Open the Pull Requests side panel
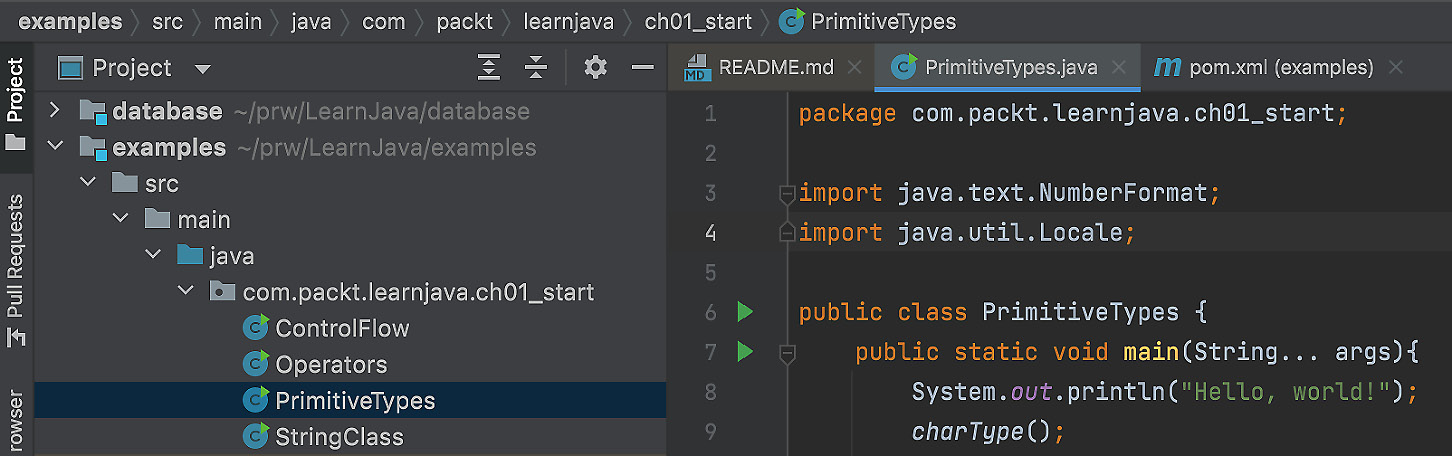The image size is (1452, 456). 16,270
